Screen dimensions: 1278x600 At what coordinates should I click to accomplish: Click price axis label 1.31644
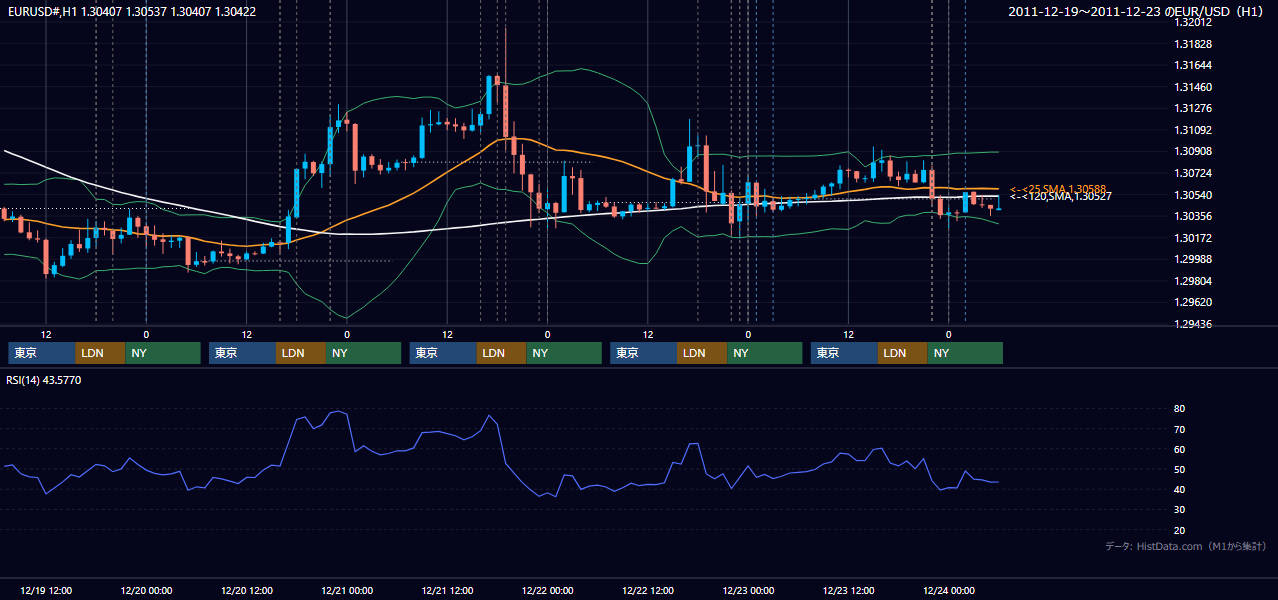[1193, 66]
